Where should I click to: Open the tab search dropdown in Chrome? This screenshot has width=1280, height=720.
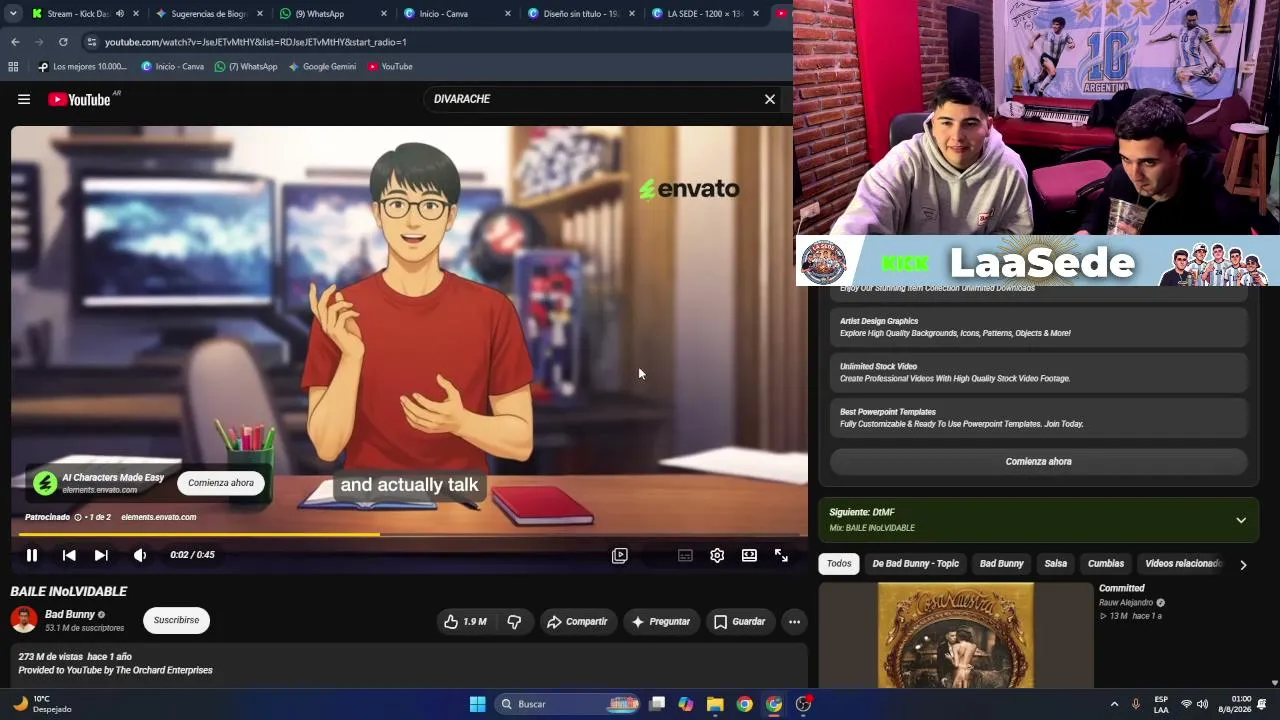[x=13, y=13]
